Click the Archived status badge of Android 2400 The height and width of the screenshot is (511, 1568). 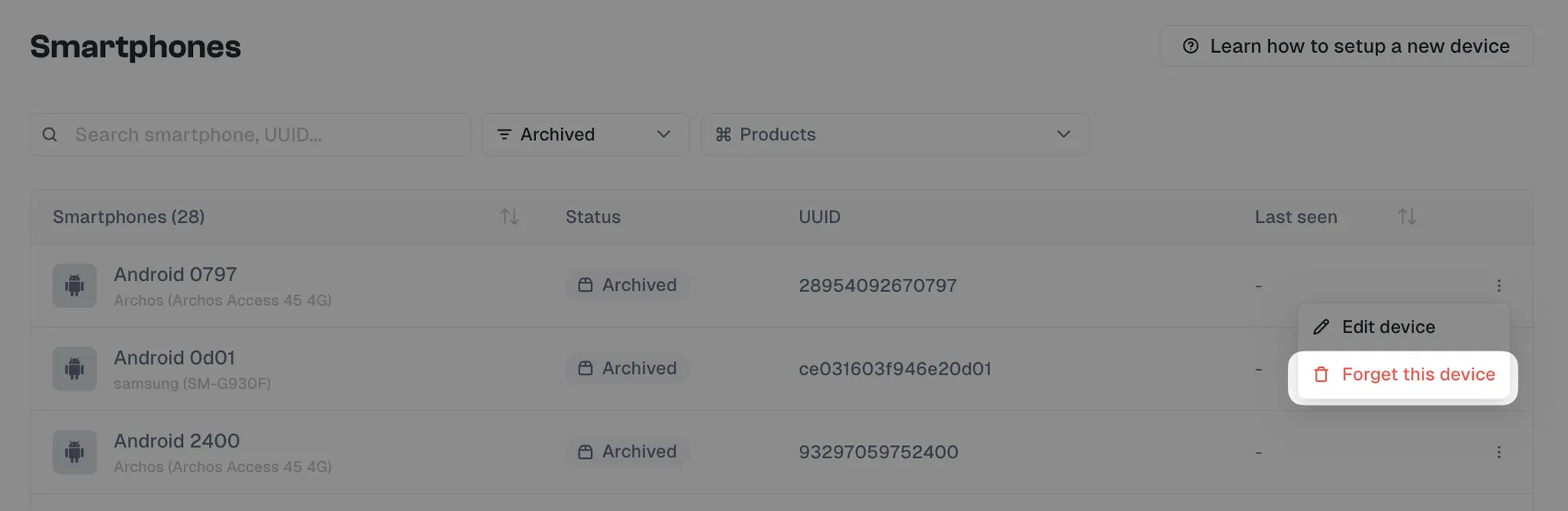coord(627,452)
